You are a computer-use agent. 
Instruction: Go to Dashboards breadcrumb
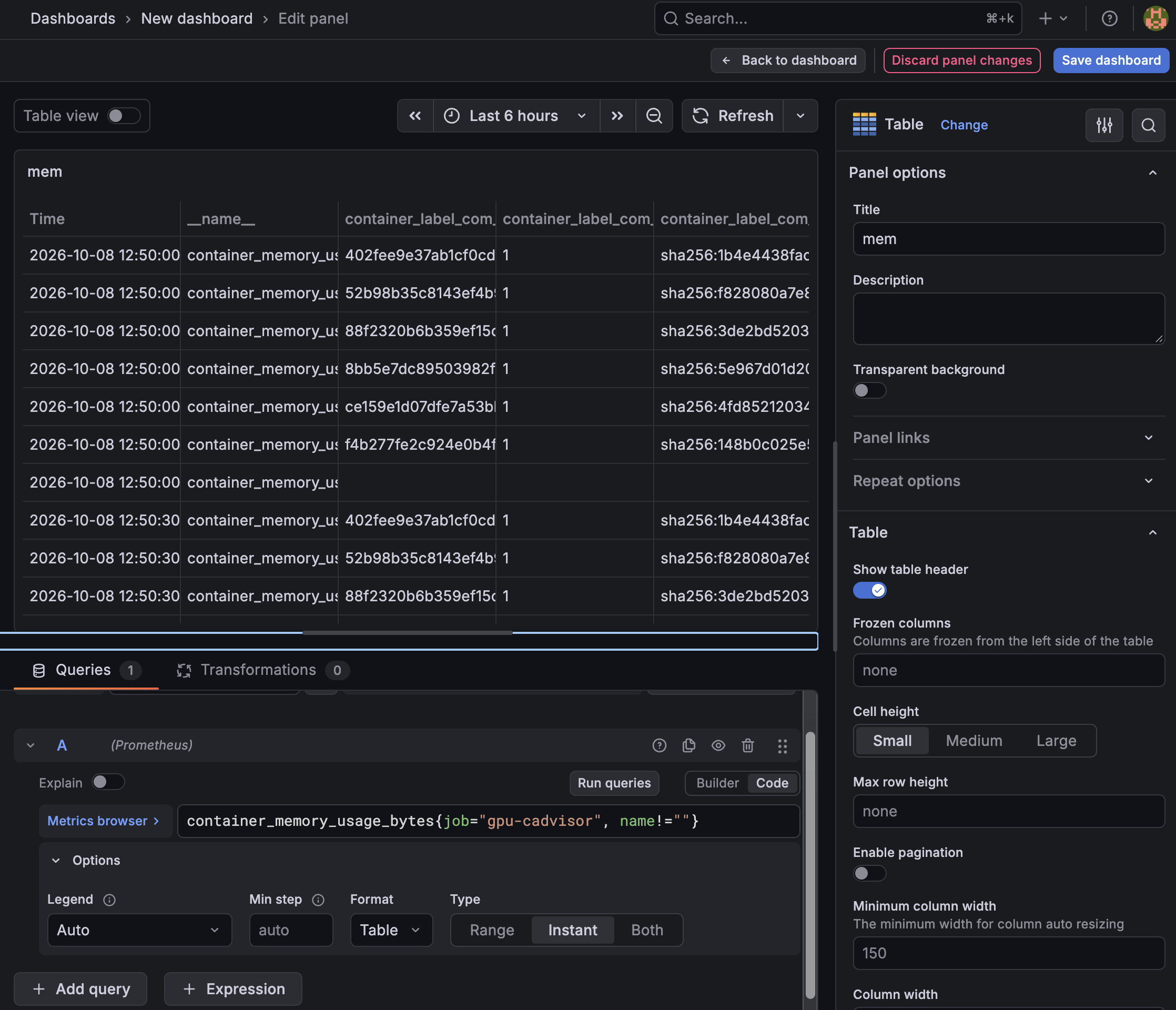tap(73, 19)
